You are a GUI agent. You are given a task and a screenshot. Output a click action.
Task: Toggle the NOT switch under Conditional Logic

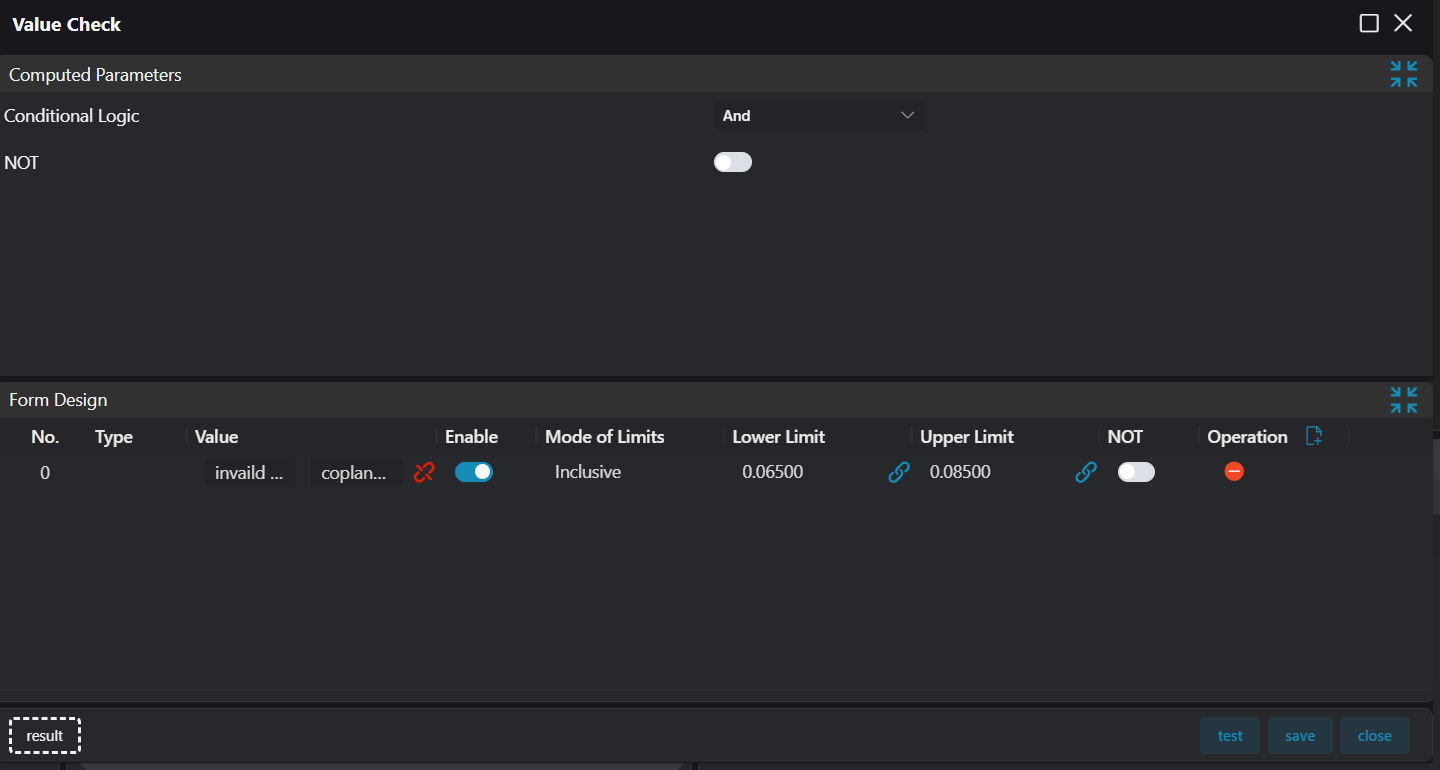coord(732,162)
